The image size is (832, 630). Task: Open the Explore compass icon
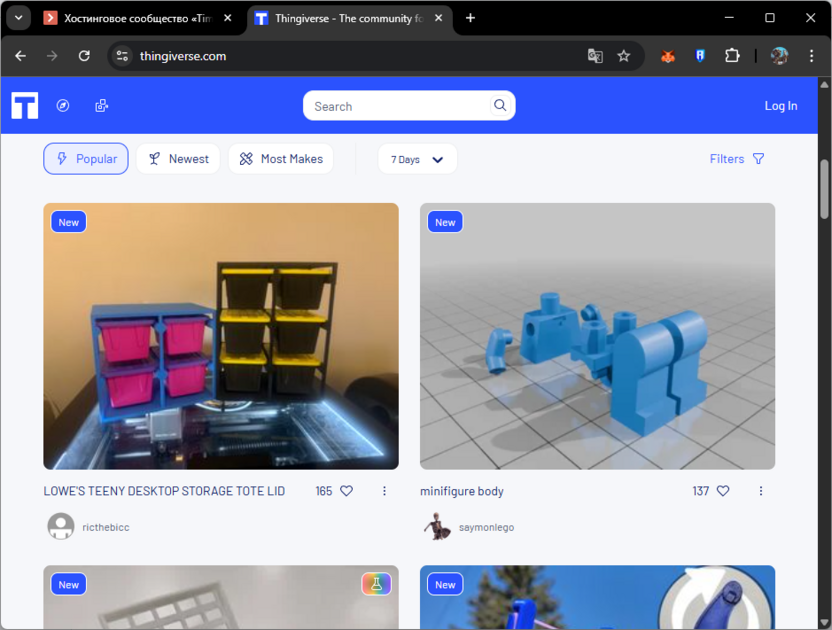(x=63, y=106)
